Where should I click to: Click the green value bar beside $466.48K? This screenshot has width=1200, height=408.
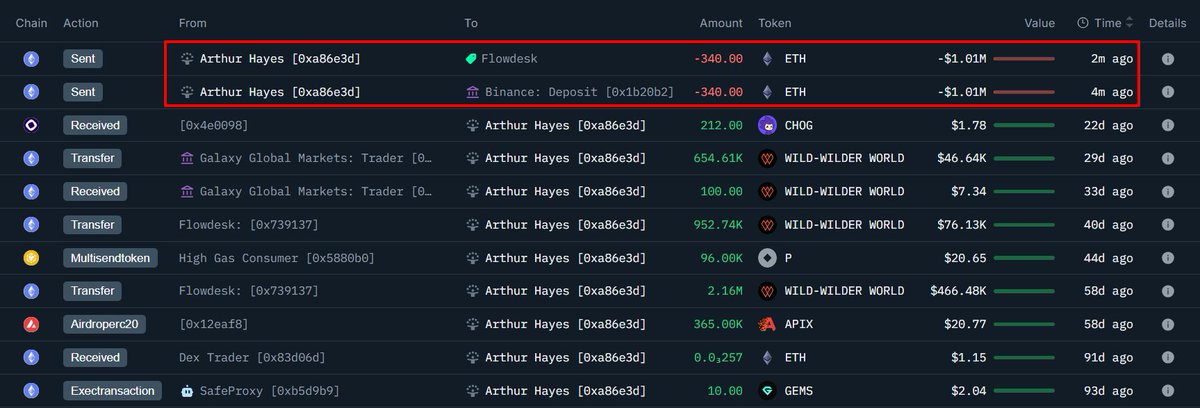pyautogui.click(x=1023, y=290)
